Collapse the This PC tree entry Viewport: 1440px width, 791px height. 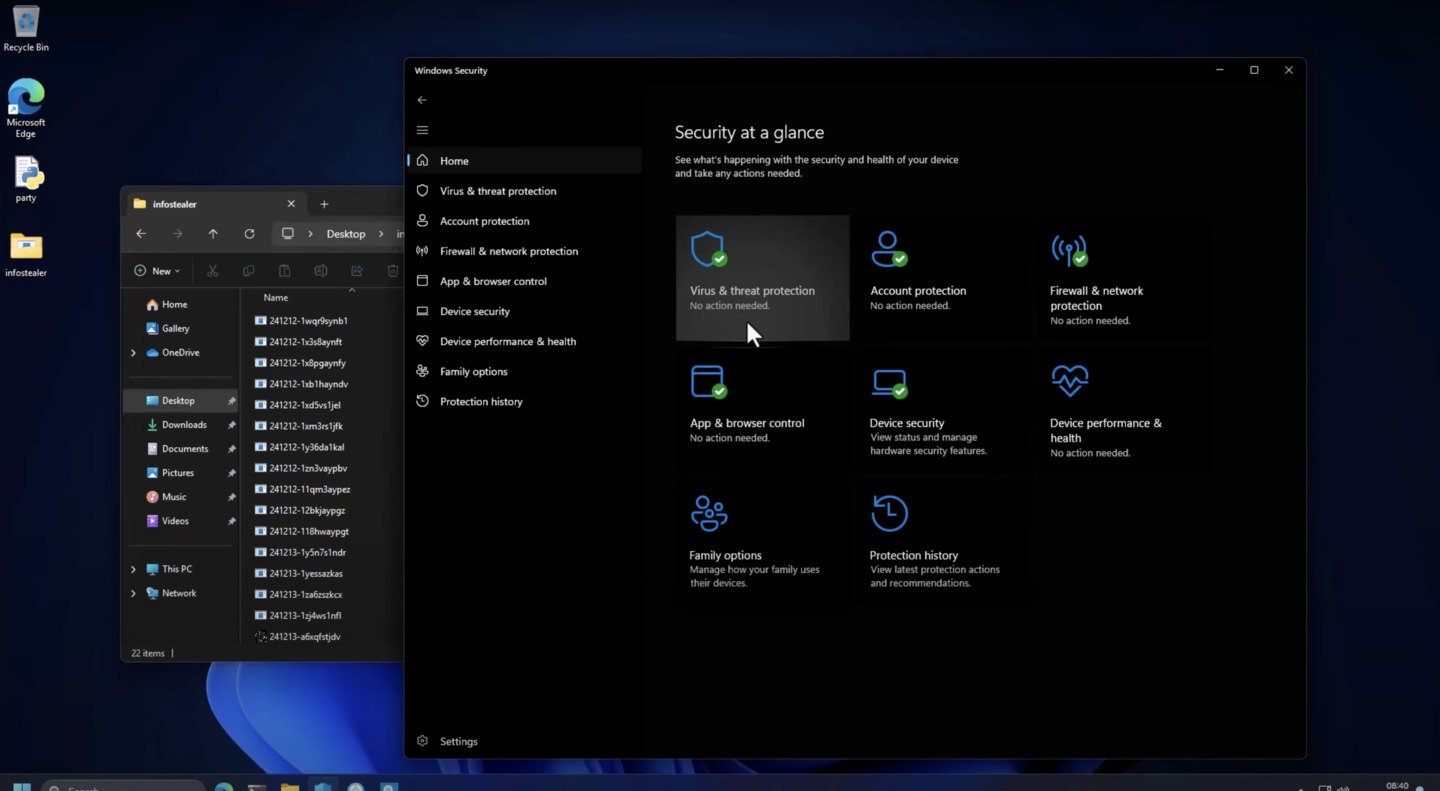click(133, 568)
